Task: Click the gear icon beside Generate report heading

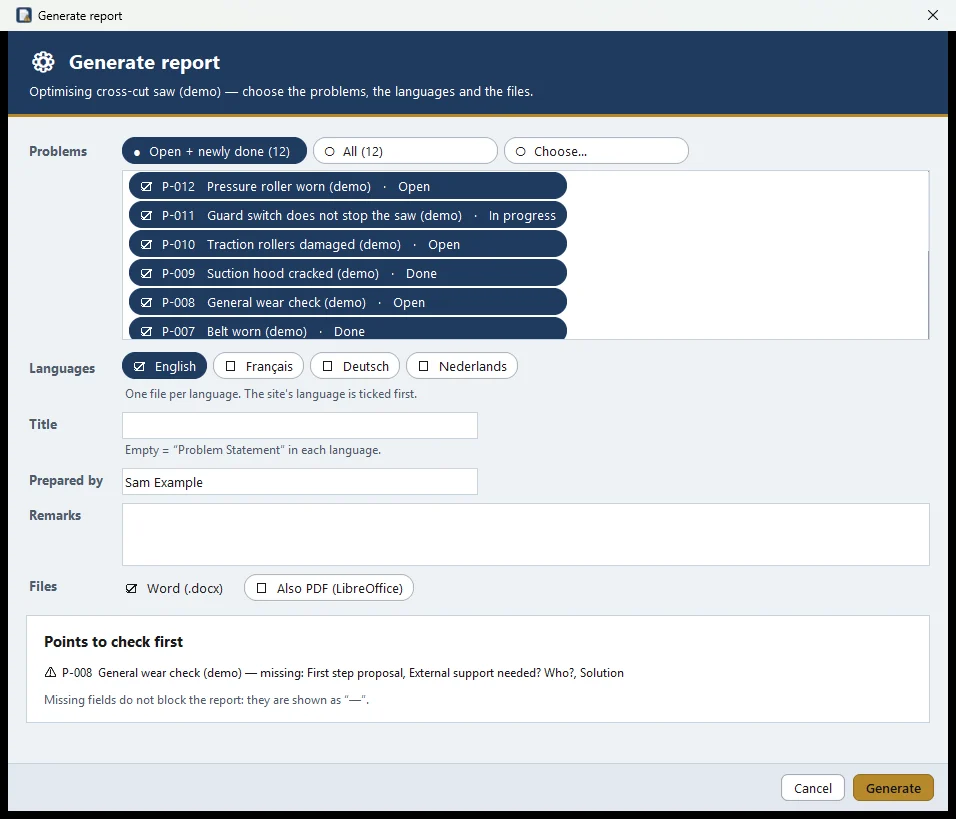Action: pyautogui.click(x=43, y=62)
